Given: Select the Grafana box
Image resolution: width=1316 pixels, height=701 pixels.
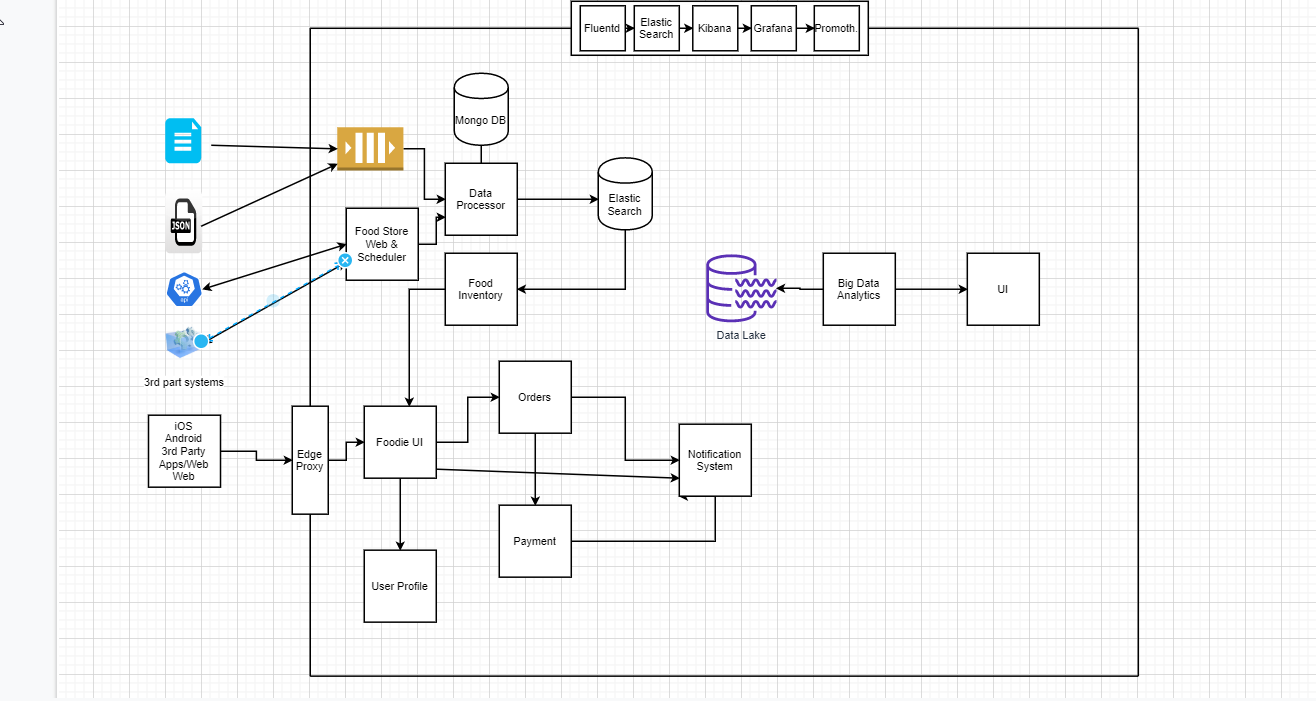Looking at the screenshot, I should (773, 28).
